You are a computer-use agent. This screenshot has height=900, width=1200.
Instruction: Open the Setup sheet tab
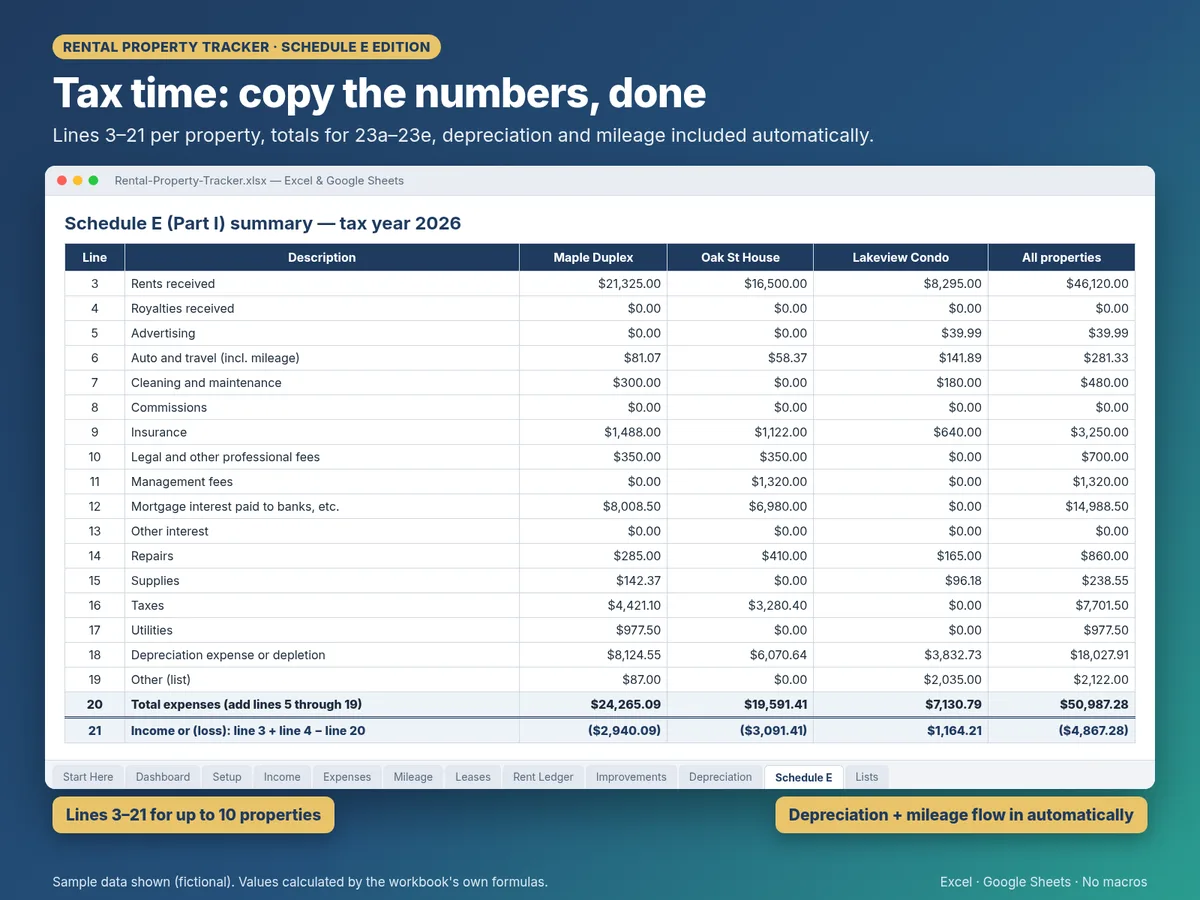click(x=227, y=777)
